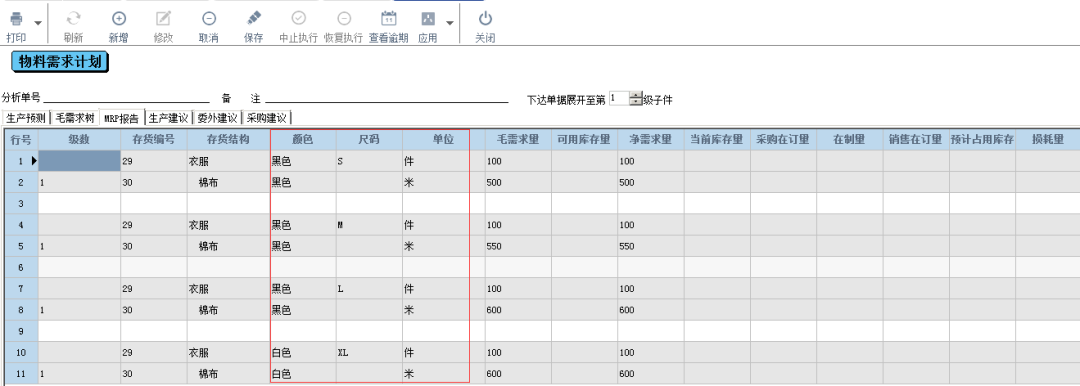
Task: Click the 存货结构 column header
Action: point(228,139)
